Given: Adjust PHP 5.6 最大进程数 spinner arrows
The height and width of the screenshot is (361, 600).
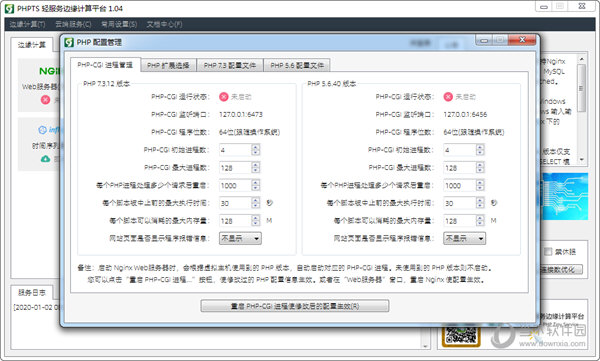Looking at the screenshot, I should tap(480, 167).
